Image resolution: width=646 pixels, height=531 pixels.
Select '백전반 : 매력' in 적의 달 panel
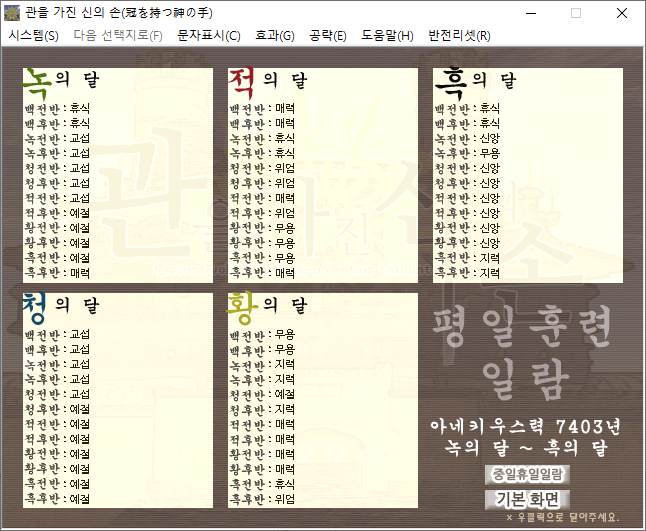[262, 109]
